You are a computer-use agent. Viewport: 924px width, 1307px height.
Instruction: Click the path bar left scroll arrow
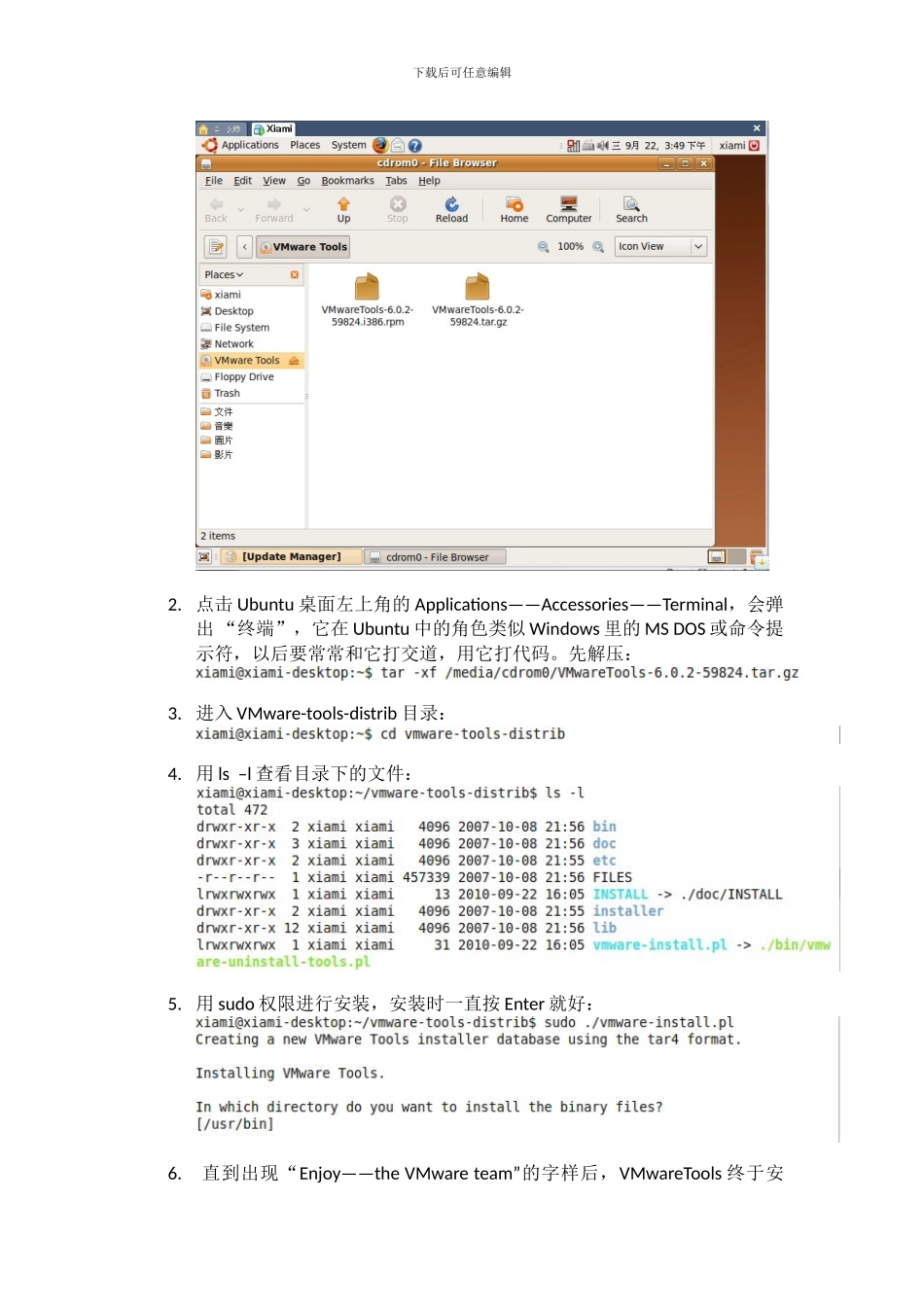(x=244, y=247)
